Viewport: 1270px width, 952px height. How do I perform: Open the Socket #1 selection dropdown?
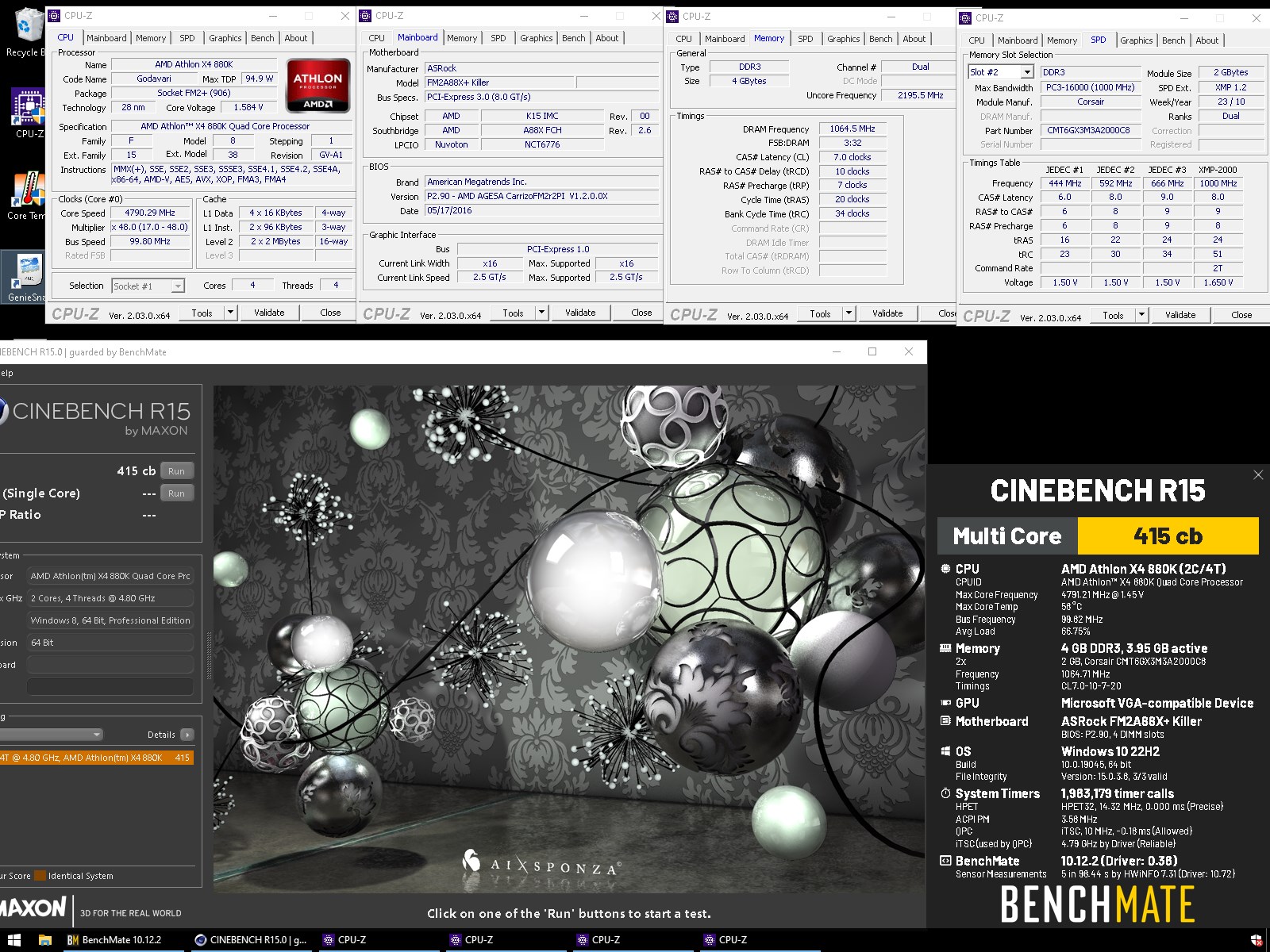(148, 286)
